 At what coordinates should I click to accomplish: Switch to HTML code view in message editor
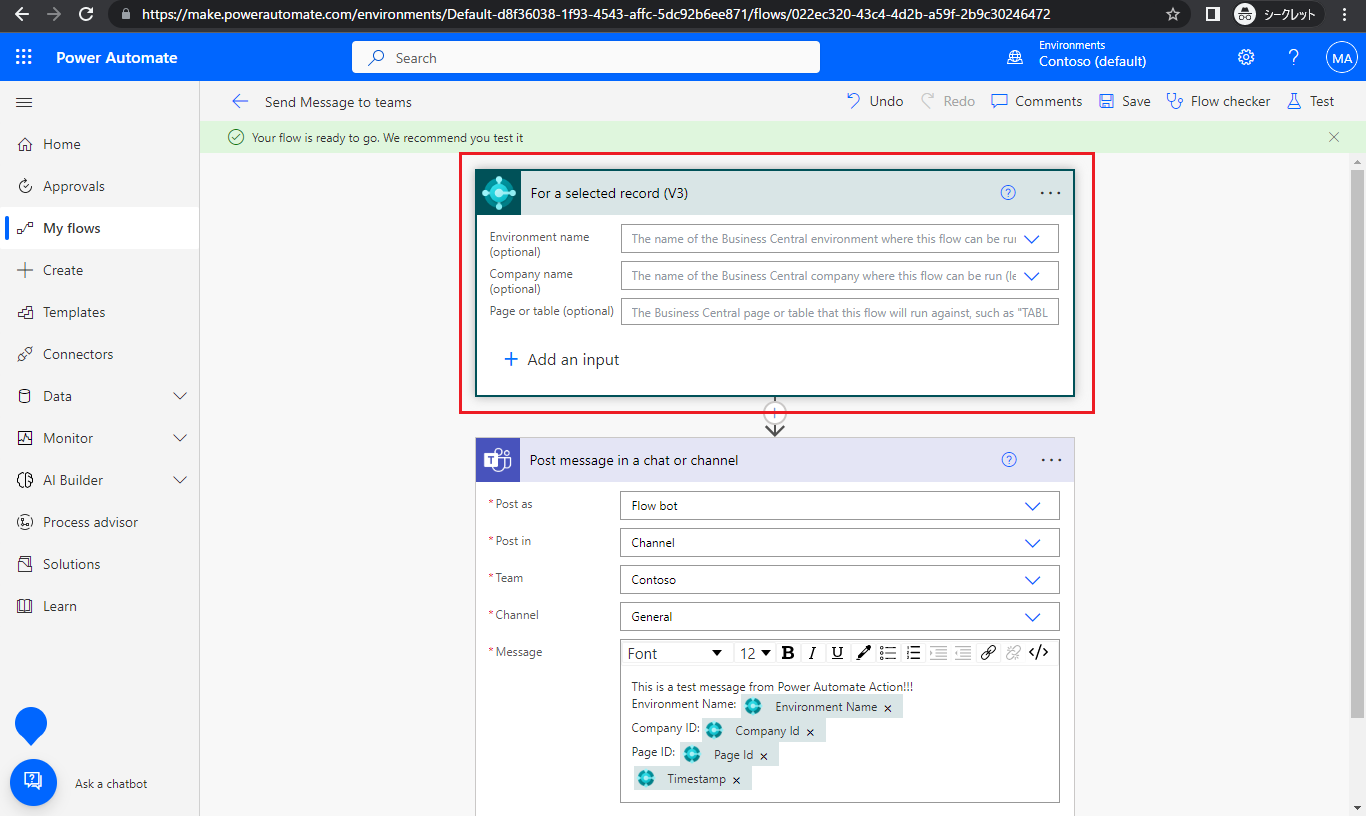pyautogui.click(x=1039, y=652)
